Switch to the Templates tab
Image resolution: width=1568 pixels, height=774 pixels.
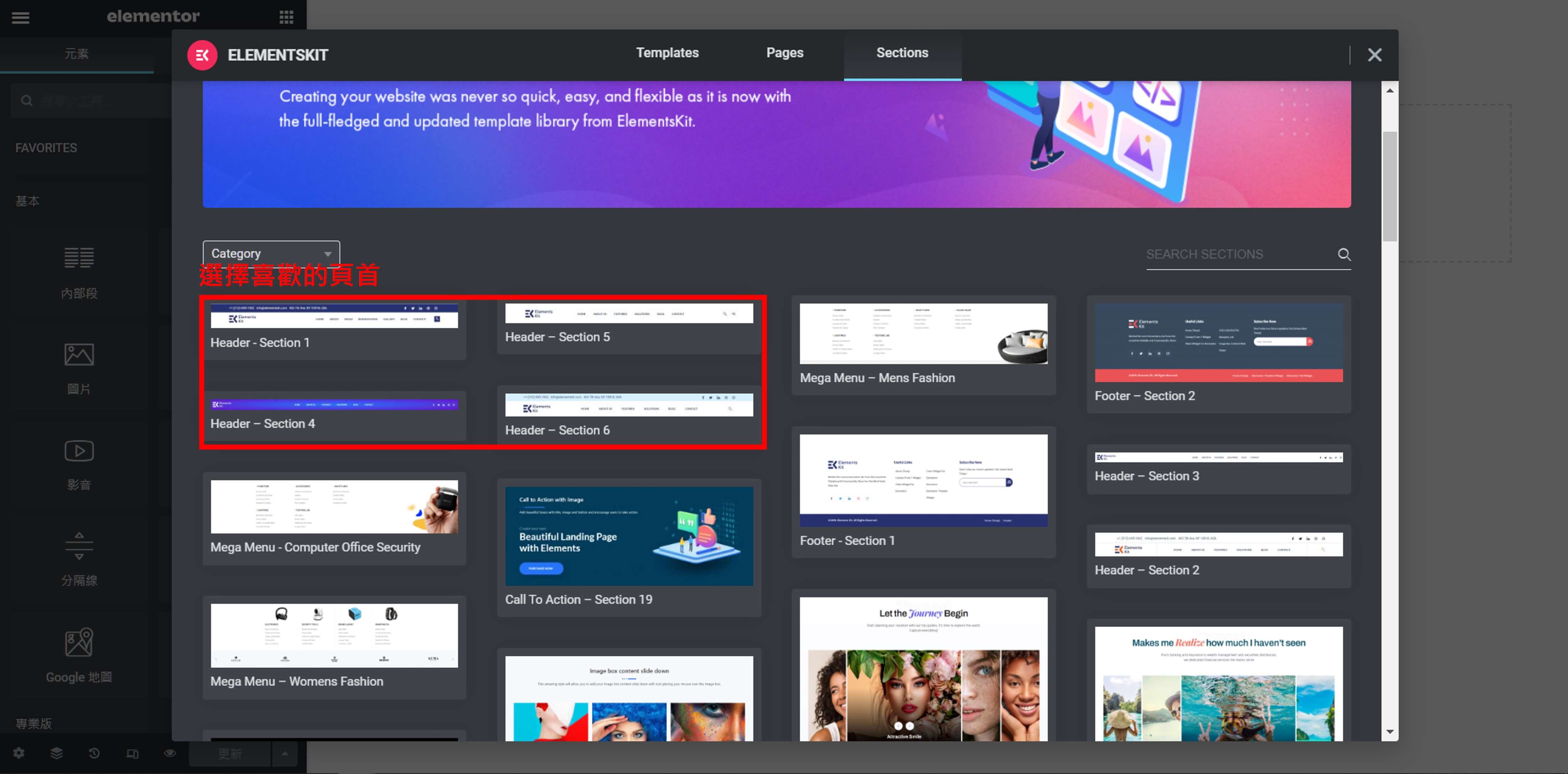(667, 53)
